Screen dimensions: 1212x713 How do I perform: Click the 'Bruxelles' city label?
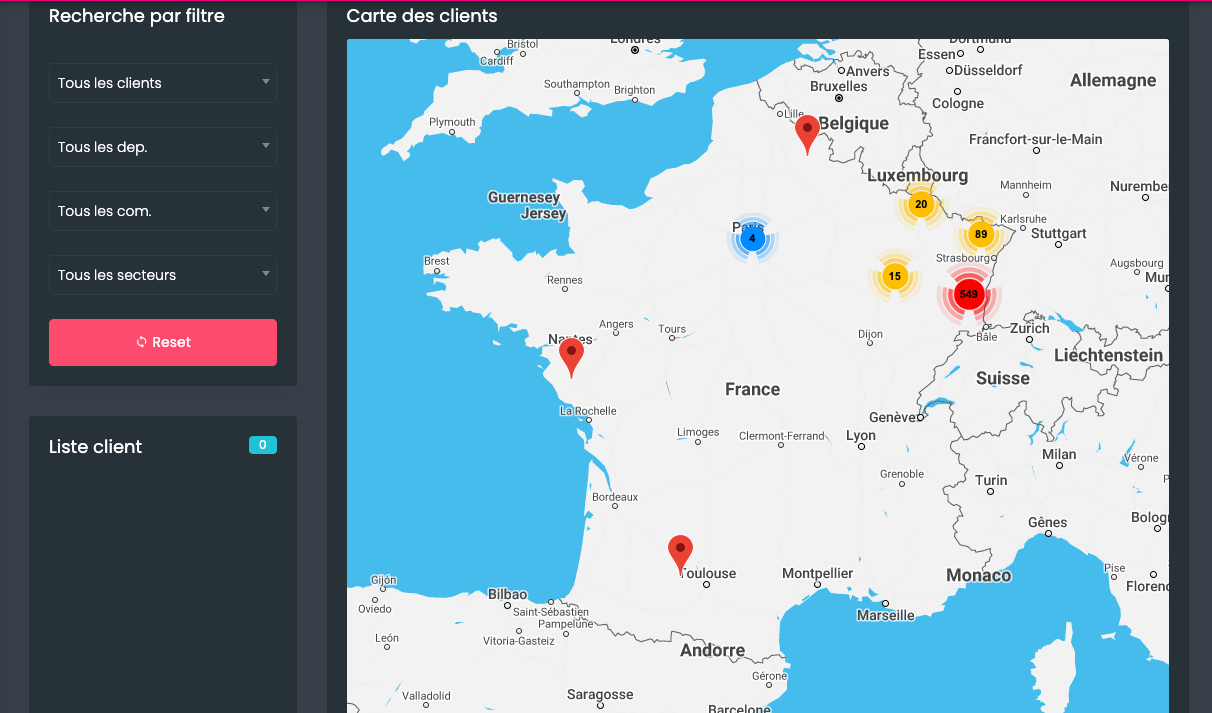[839, 87]
